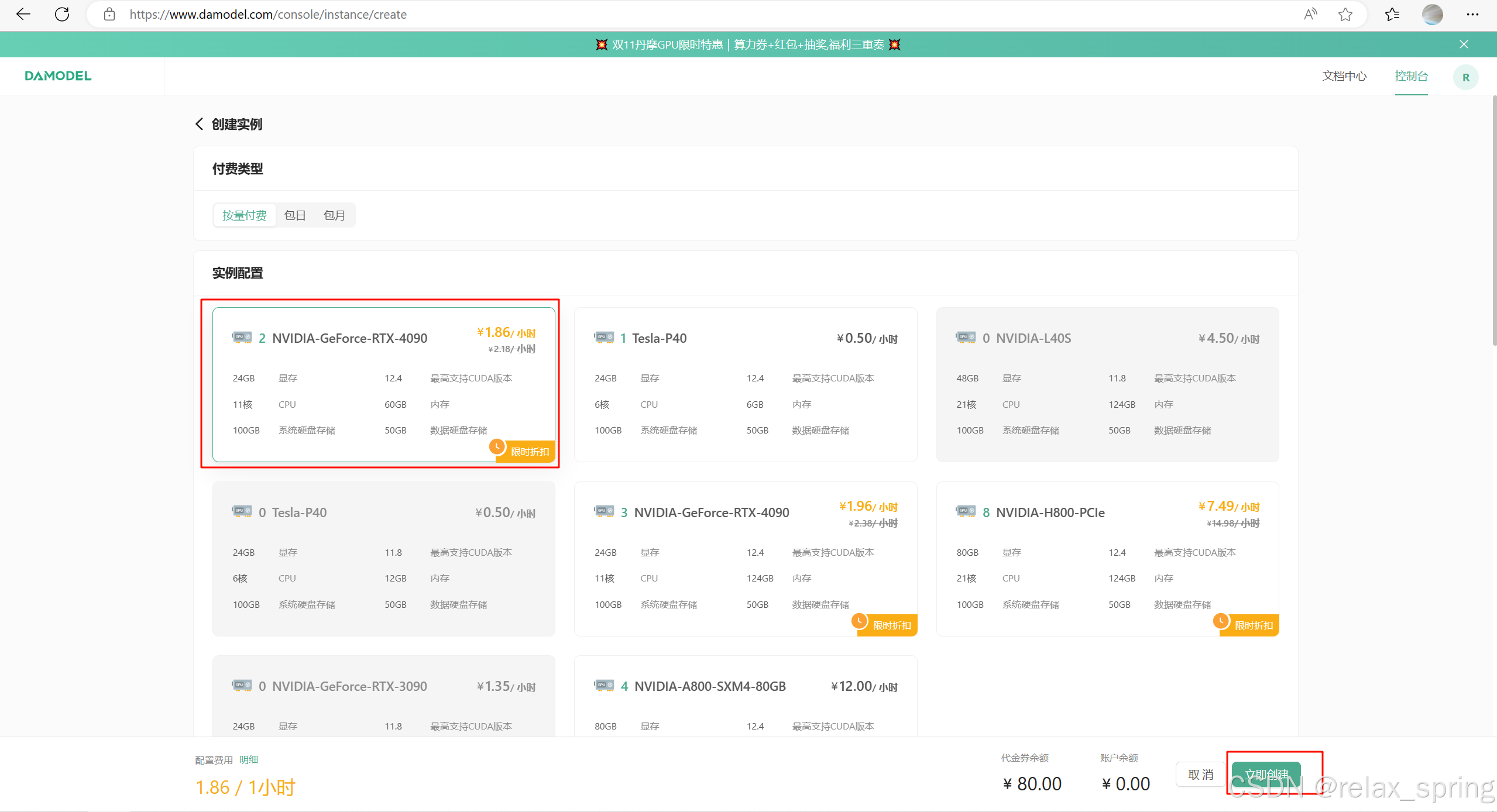Select the 2 NVIDIA-GeForce-RTX-4090 ¥1.86 card

(383, 384)
